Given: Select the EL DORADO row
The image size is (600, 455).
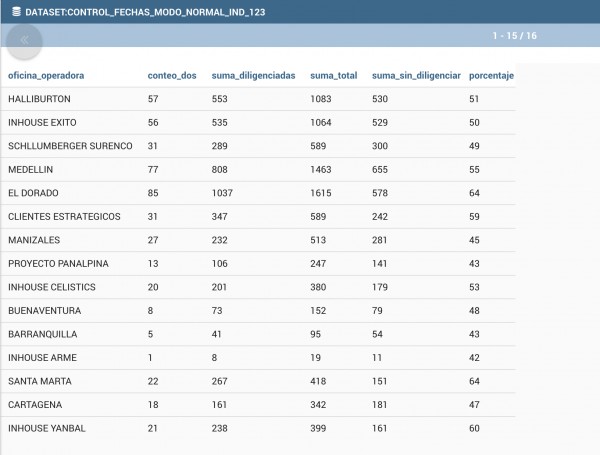Looking at the screenshot, I should tap(258, 193).
